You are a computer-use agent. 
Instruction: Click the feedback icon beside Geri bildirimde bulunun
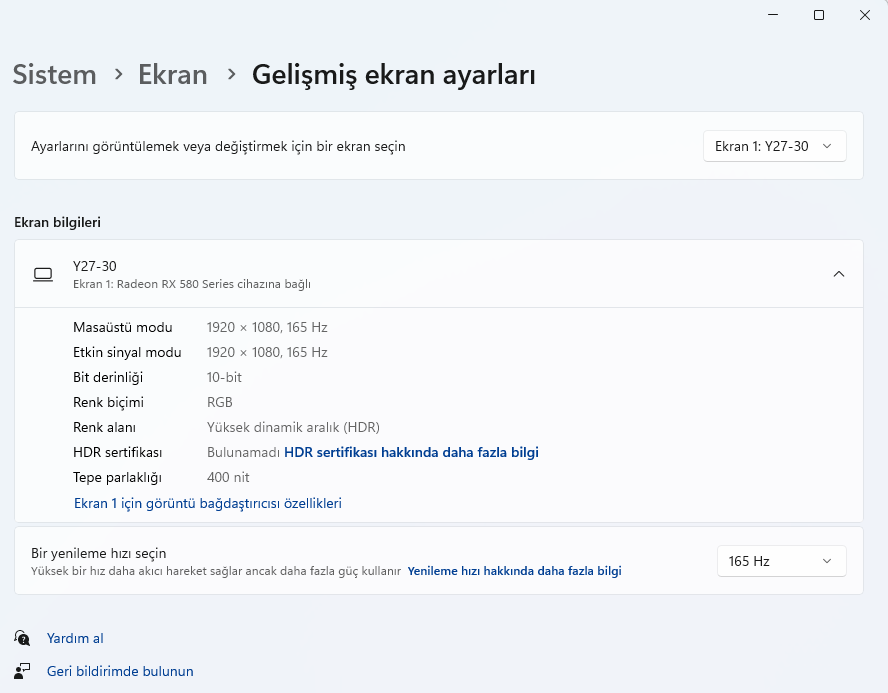coord(22,671)
